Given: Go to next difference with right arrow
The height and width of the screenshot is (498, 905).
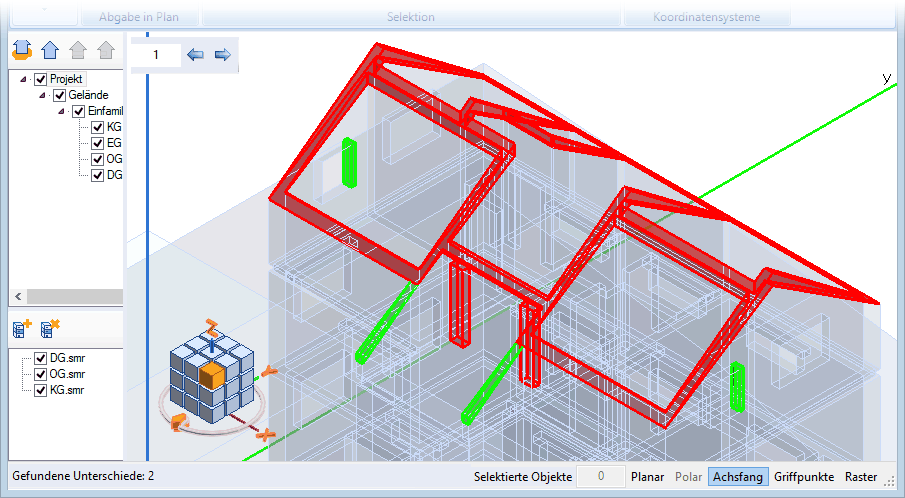Looking at the screenshot, I should tap(222, 55).
